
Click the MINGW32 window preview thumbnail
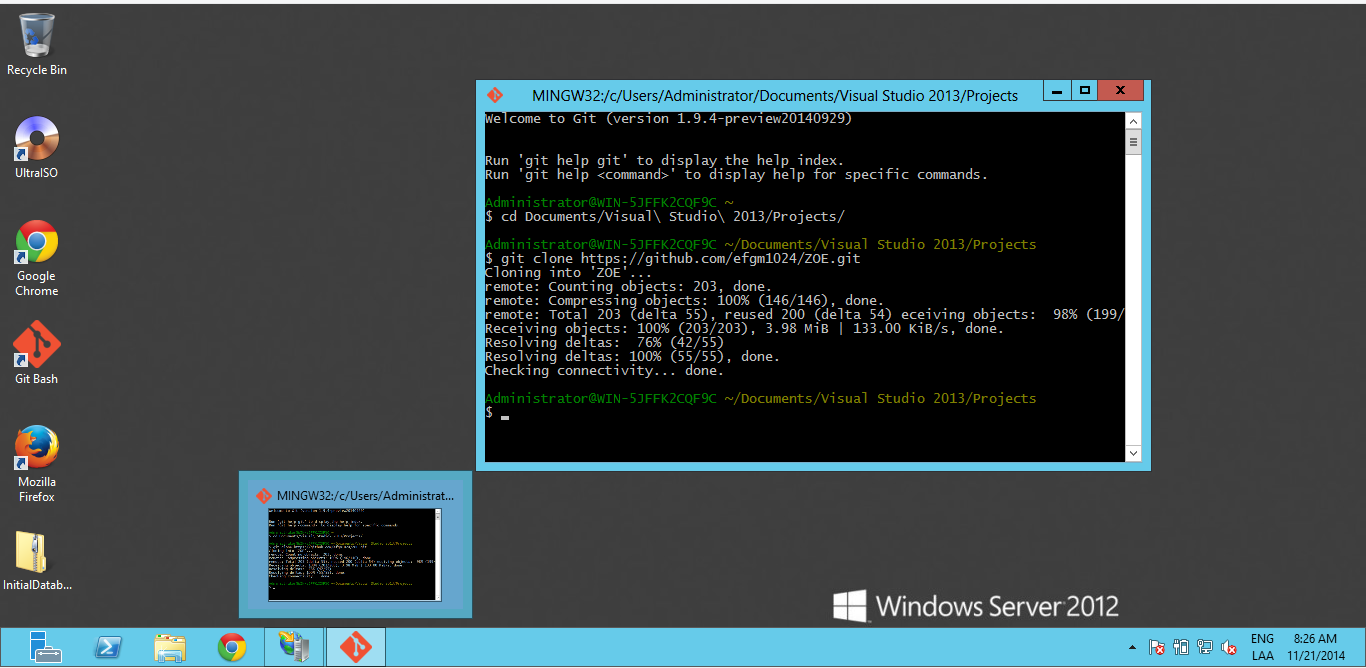coord(354,555)
